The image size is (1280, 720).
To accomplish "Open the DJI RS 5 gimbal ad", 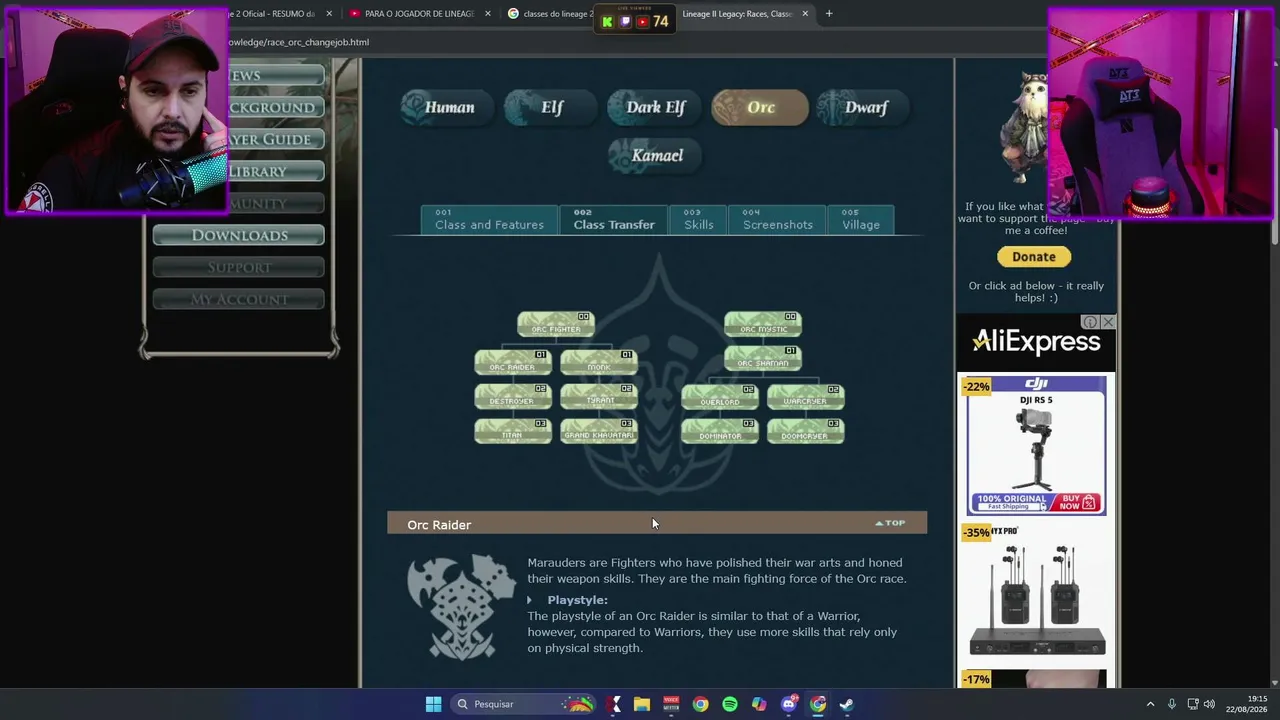I will (x=1036, y=445).
